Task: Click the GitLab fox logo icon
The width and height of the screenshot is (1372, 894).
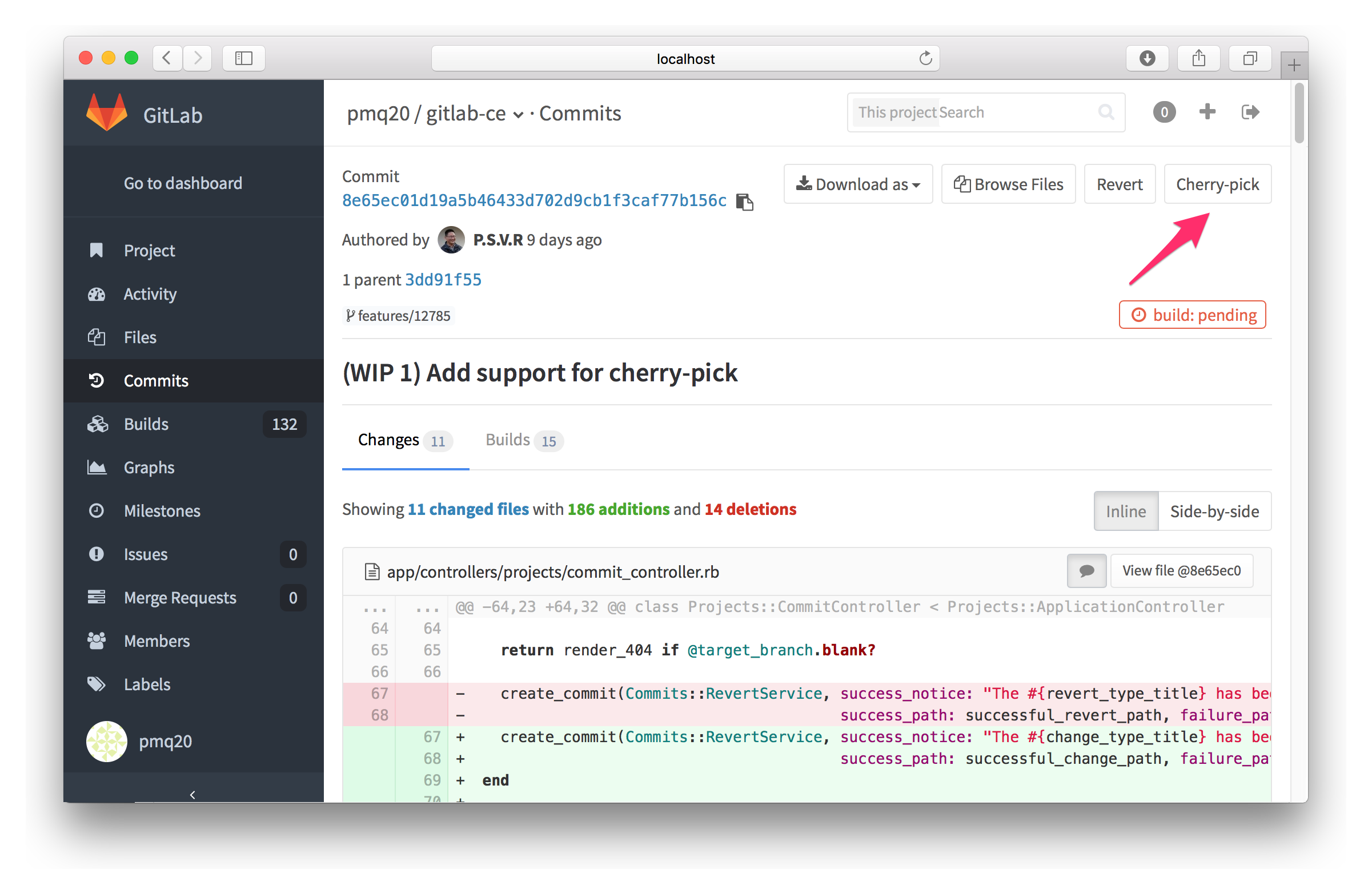Action: 106,112
